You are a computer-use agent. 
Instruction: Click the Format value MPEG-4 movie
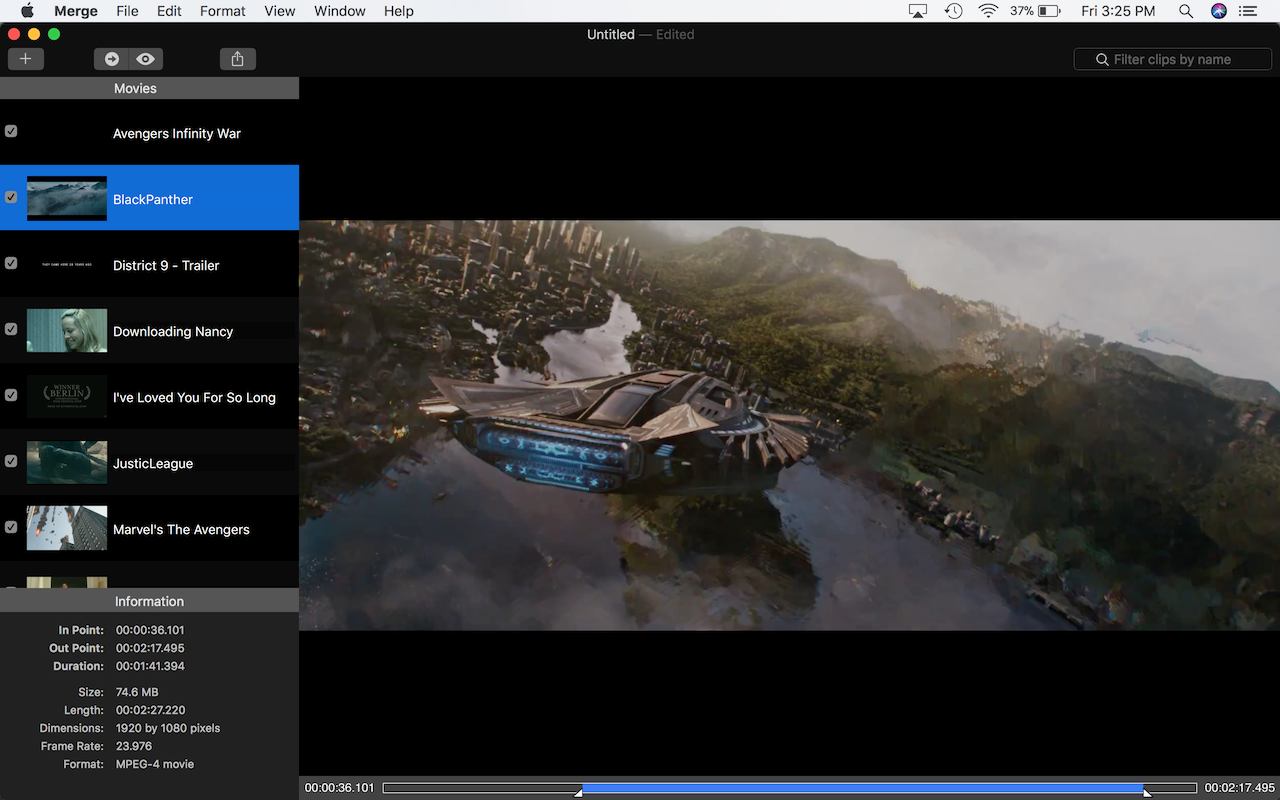[155, 764]
